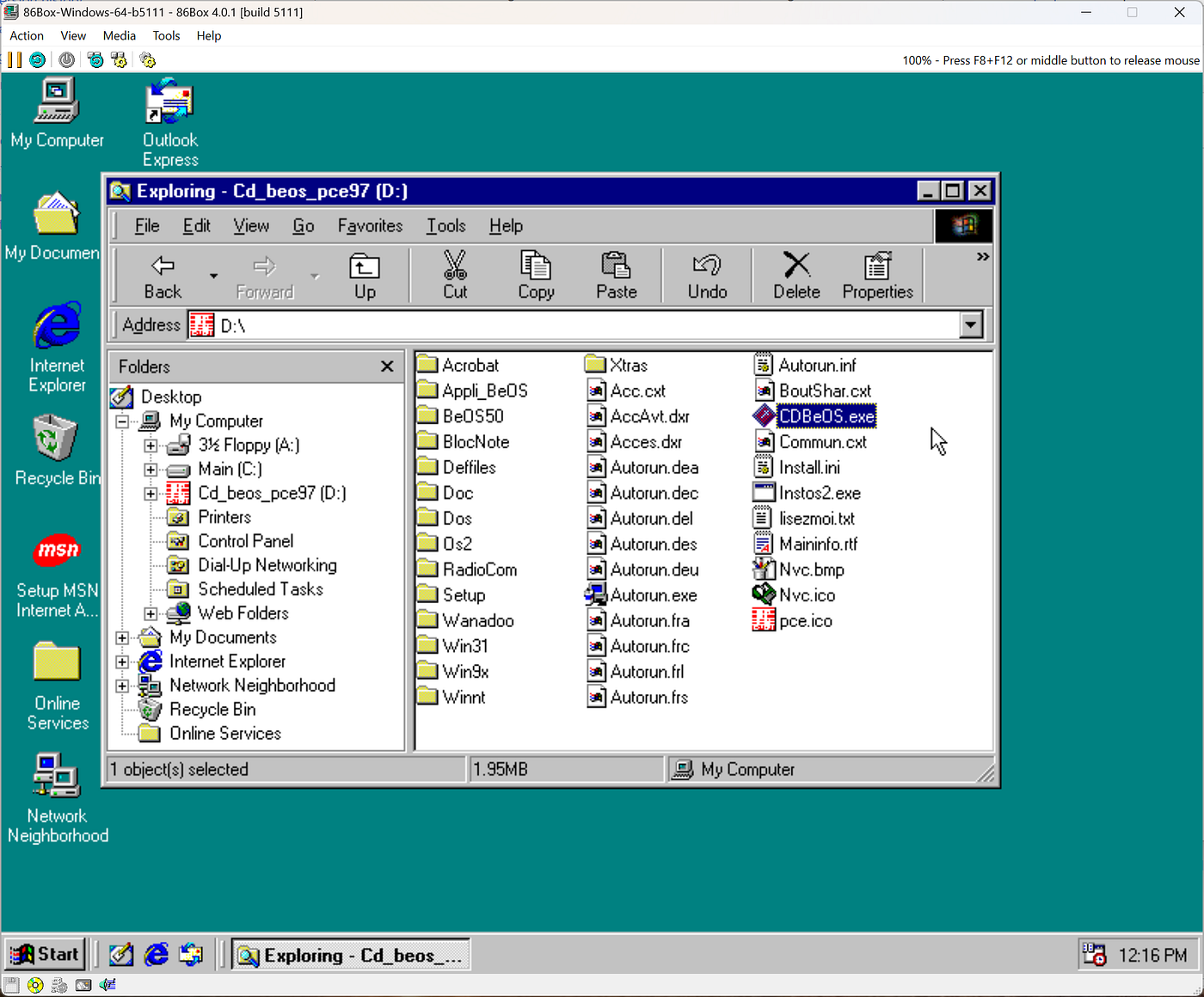1204x997 pixels.
Task: Click the 86Box hard reset icon
Action: pos(37,60)
